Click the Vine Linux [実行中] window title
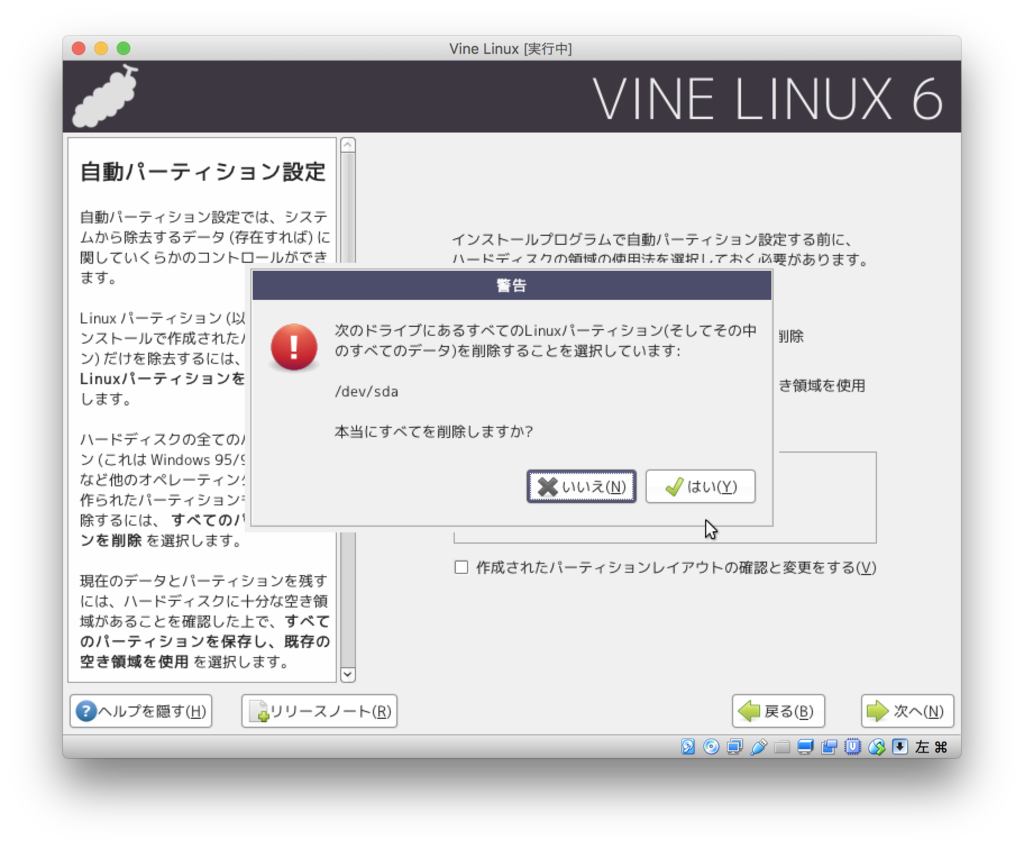 (x=511, y=48)
